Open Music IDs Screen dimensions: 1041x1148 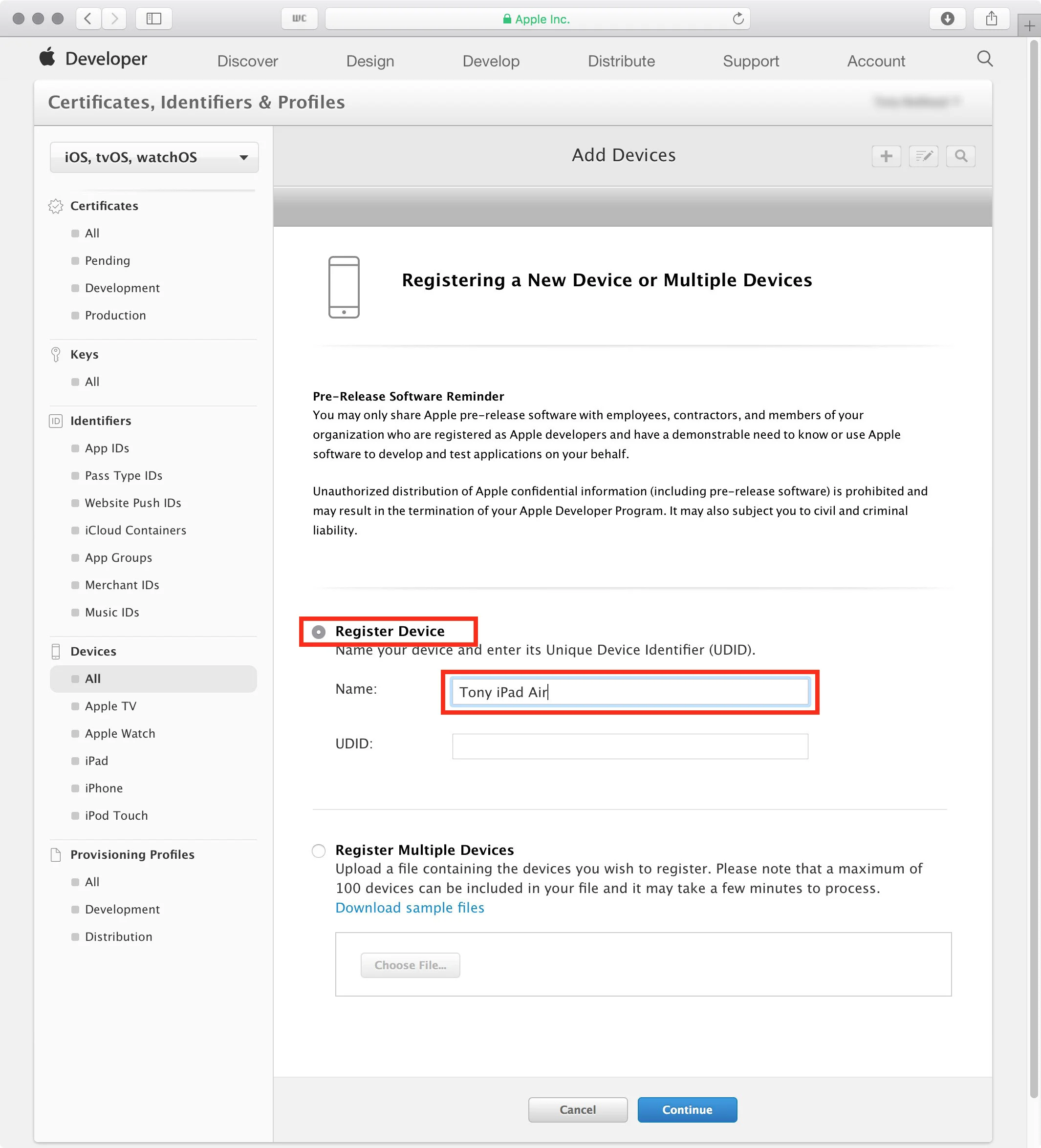click(112, 613)
